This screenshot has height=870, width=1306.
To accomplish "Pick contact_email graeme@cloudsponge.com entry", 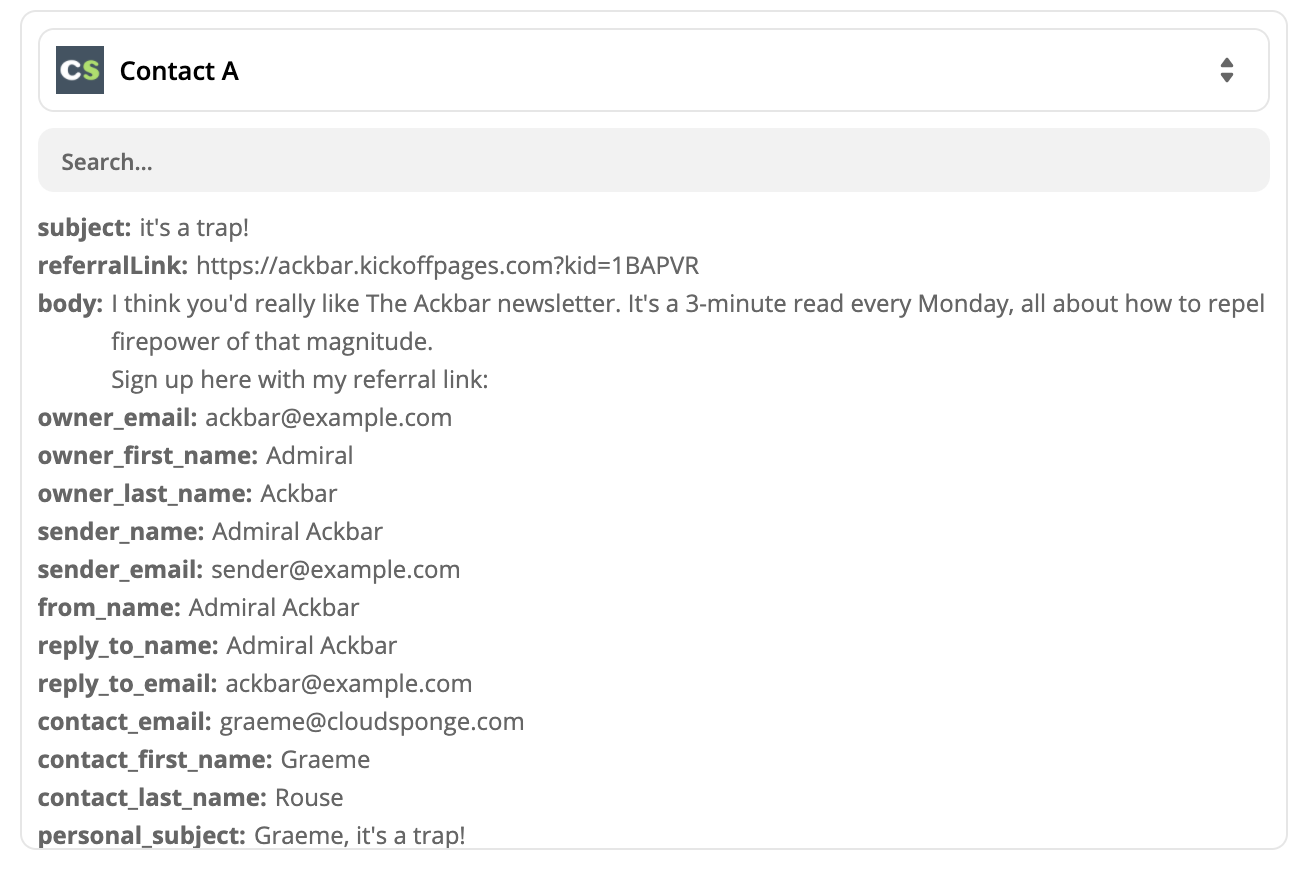I will tap(281, 722).
